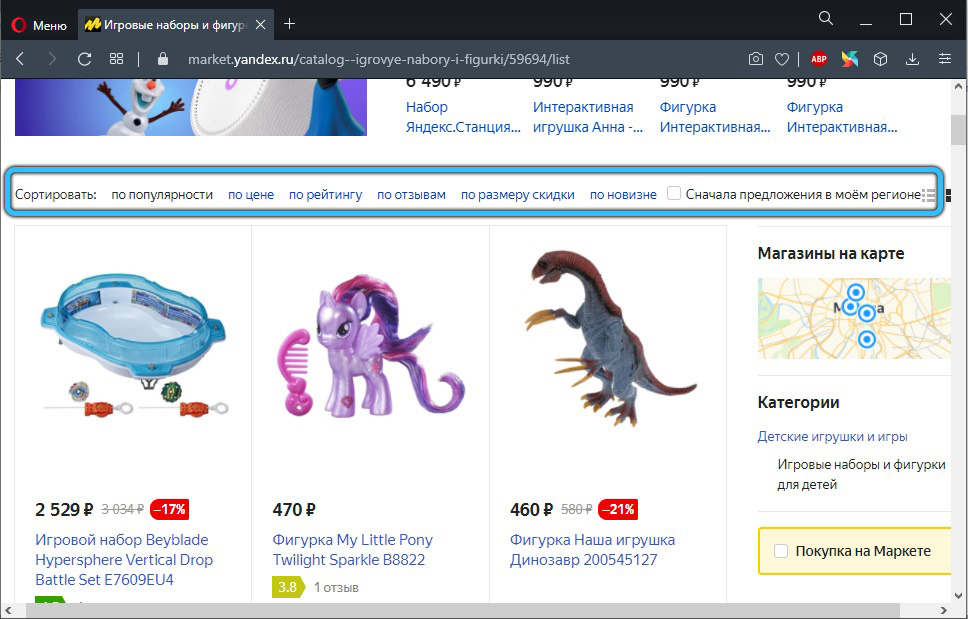Enable Сначала предложения в моём регионе checkbox

tap(674, 194)
